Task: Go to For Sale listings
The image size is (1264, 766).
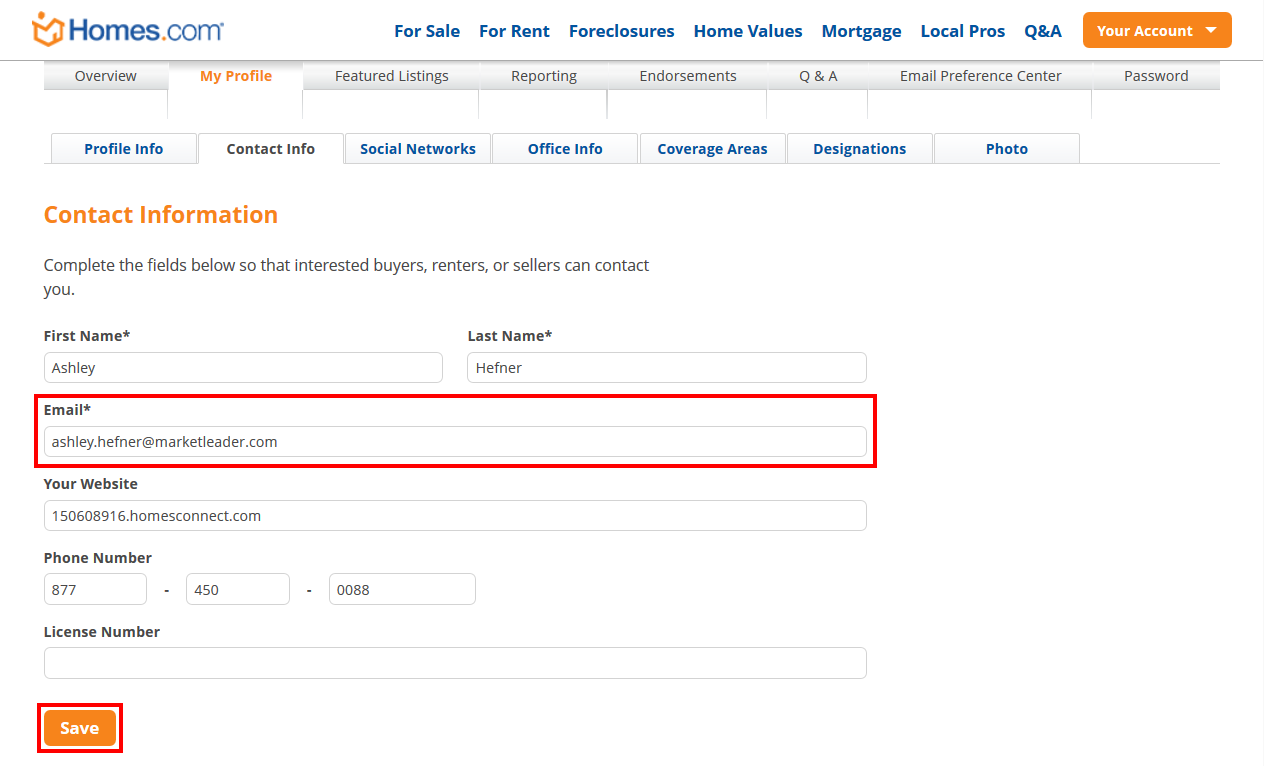Action: [x=427, y=31]
